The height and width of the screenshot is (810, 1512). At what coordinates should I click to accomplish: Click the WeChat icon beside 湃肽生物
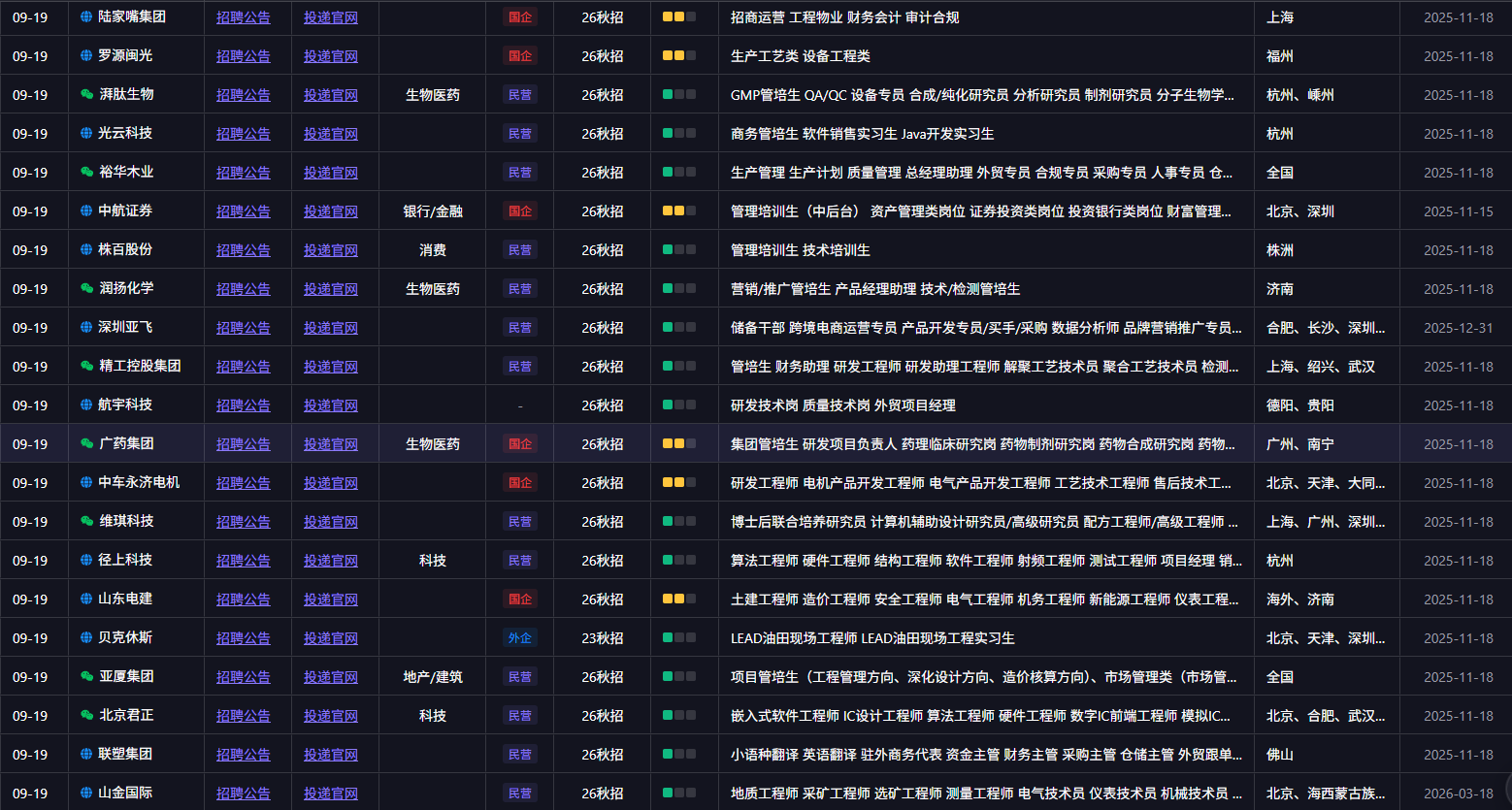tap(87, 94)
